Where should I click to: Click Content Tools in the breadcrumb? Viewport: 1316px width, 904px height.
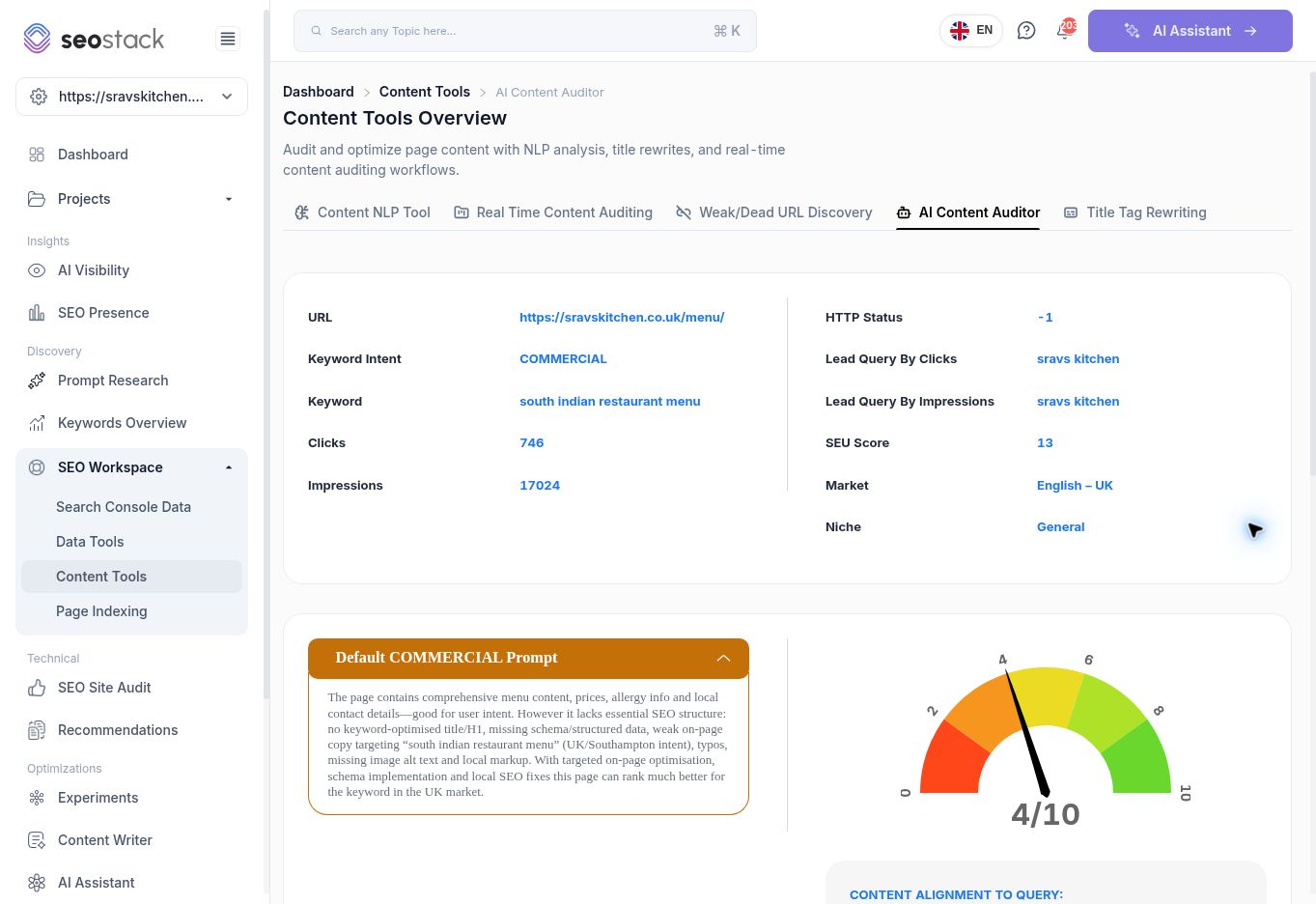coord(425,92)
